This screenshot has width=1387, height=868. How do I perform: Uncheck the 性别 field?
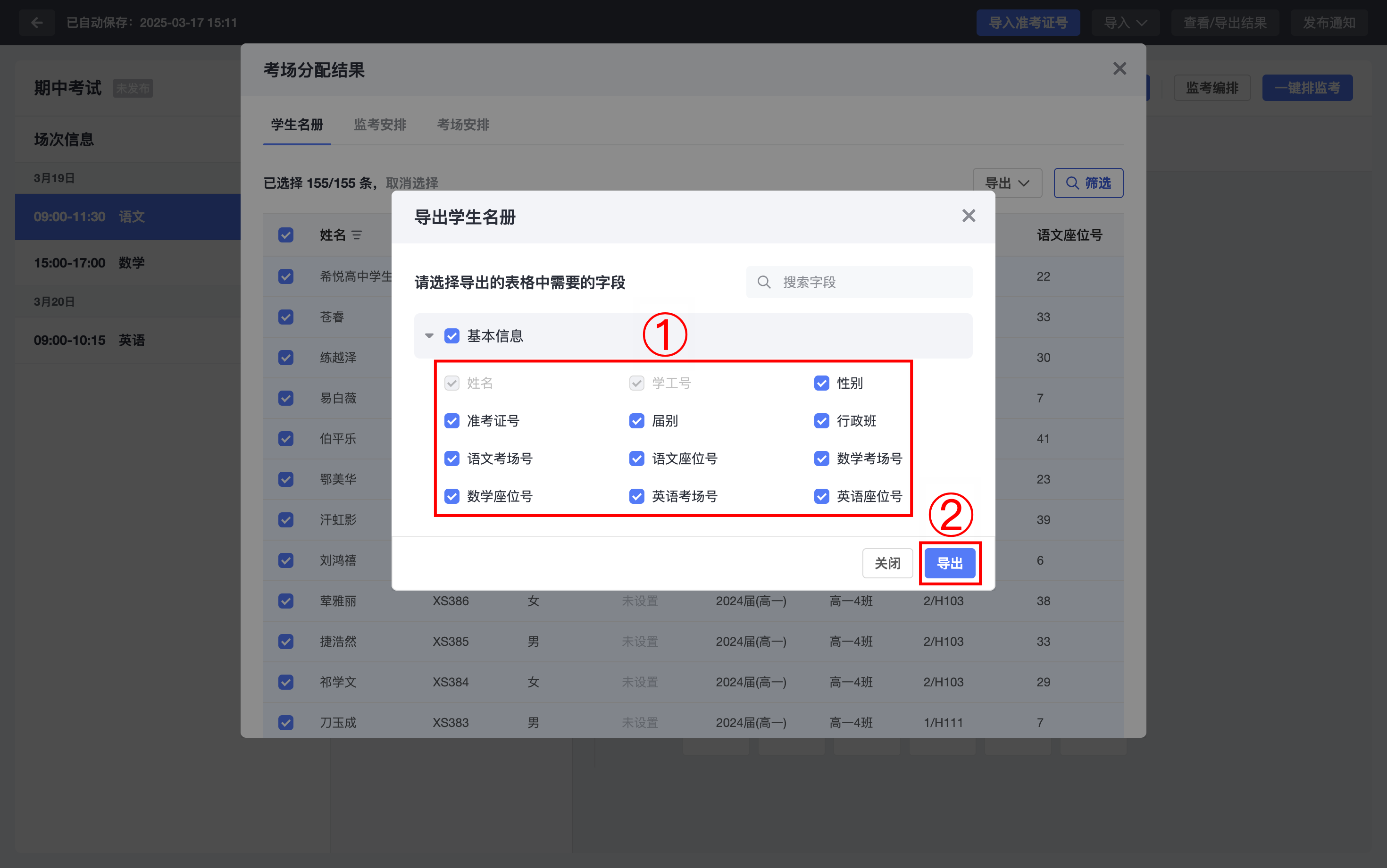[821, 383]
